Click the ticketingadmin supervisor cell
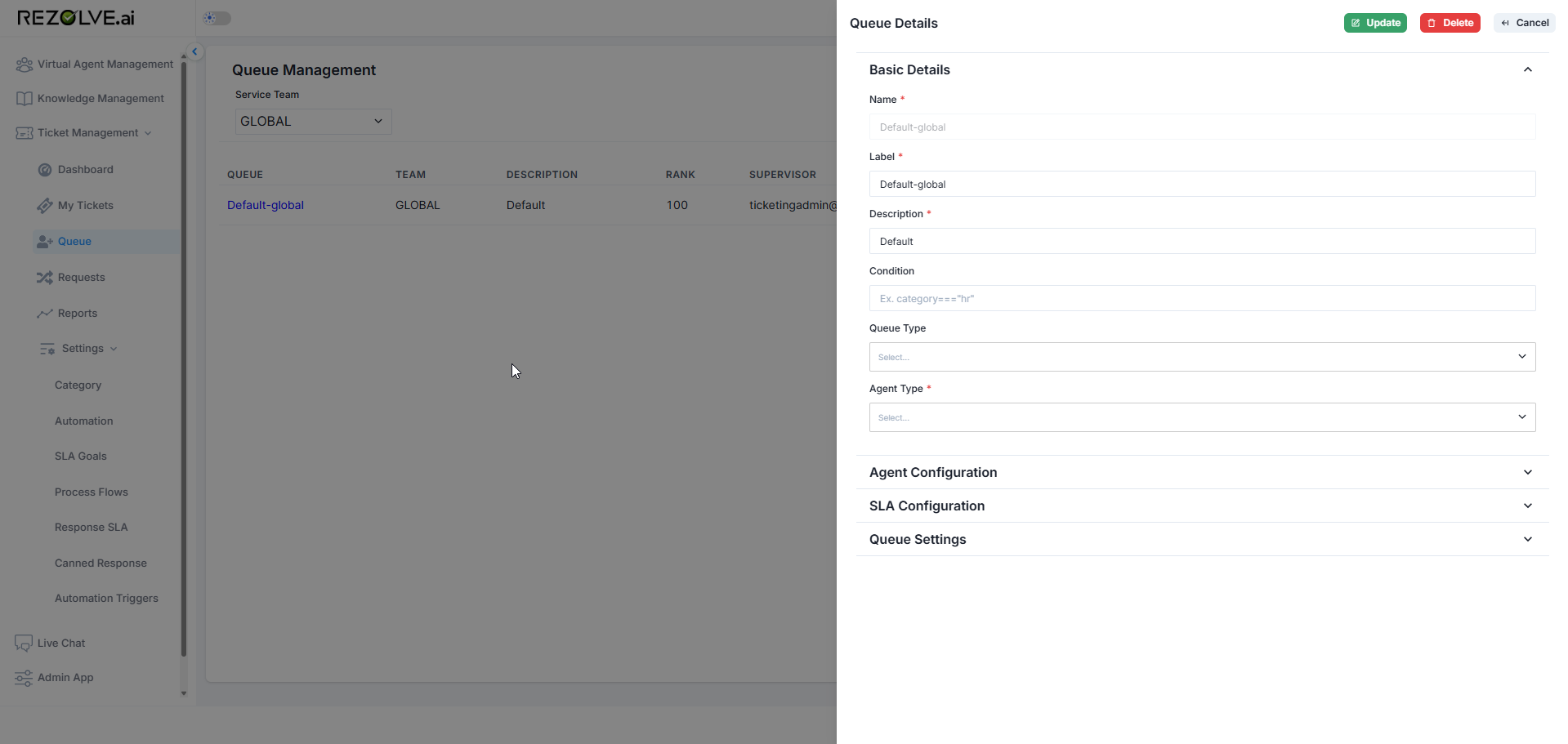Screen dimensions: 1568x744 click(793, 206)
